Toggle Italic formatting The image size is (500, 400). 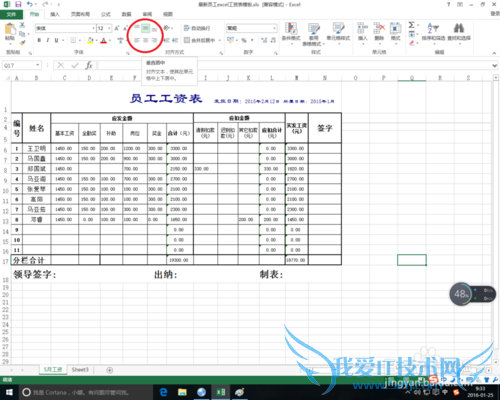pos(48,40)
